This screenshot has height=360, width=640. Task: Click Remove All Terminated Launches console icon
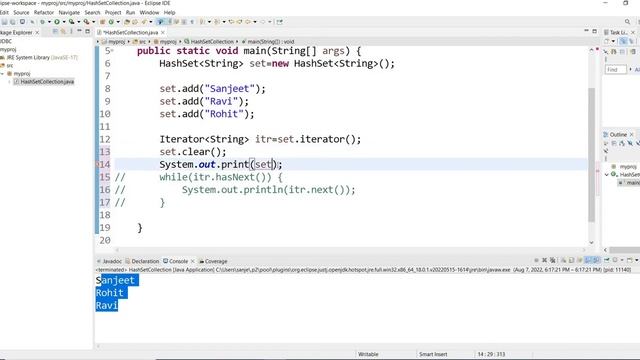coord(553,260)
